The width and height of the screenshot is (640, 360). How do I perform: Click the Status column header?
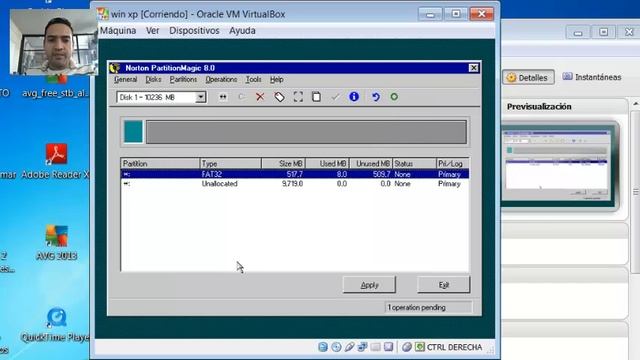(x=414, y=164)
